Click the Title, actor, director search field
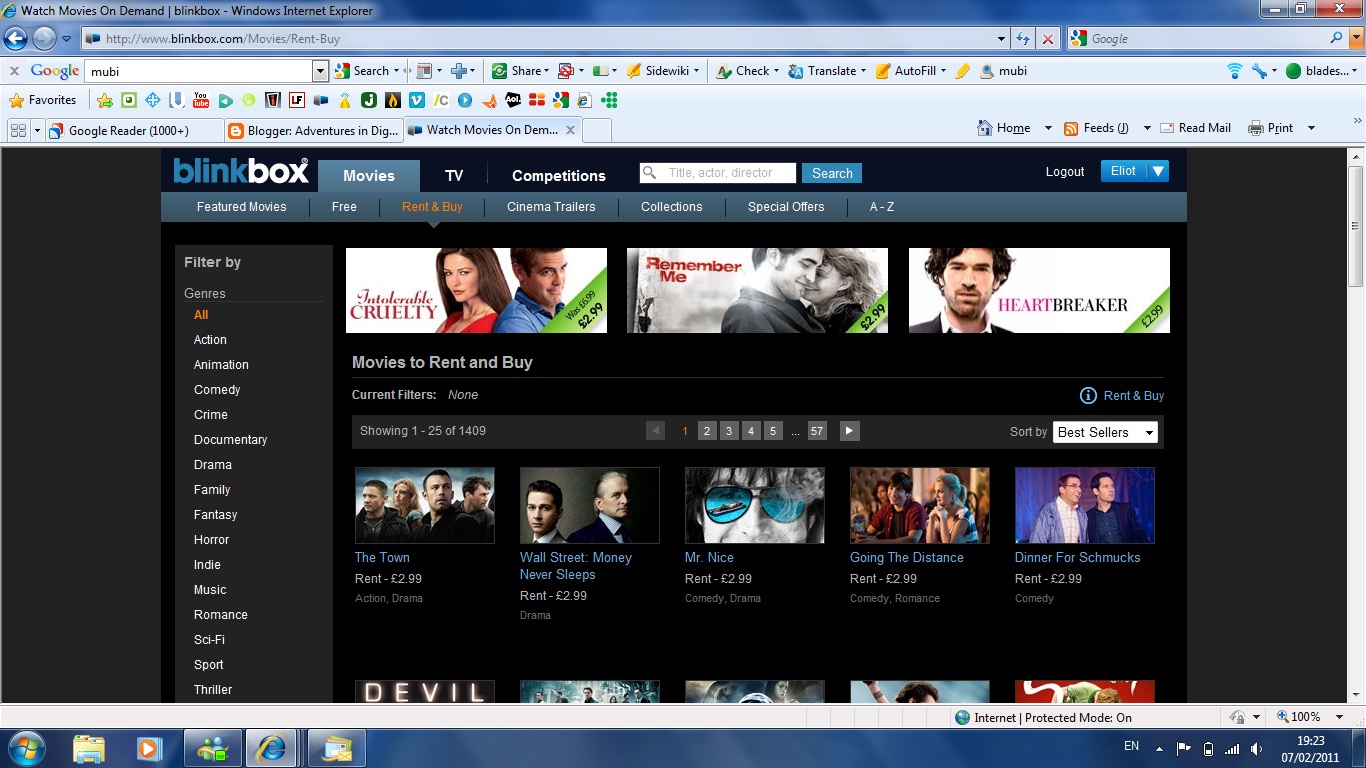Image resolution: width=1366 pixels, height=768 pixels. (x=718, y=173)
